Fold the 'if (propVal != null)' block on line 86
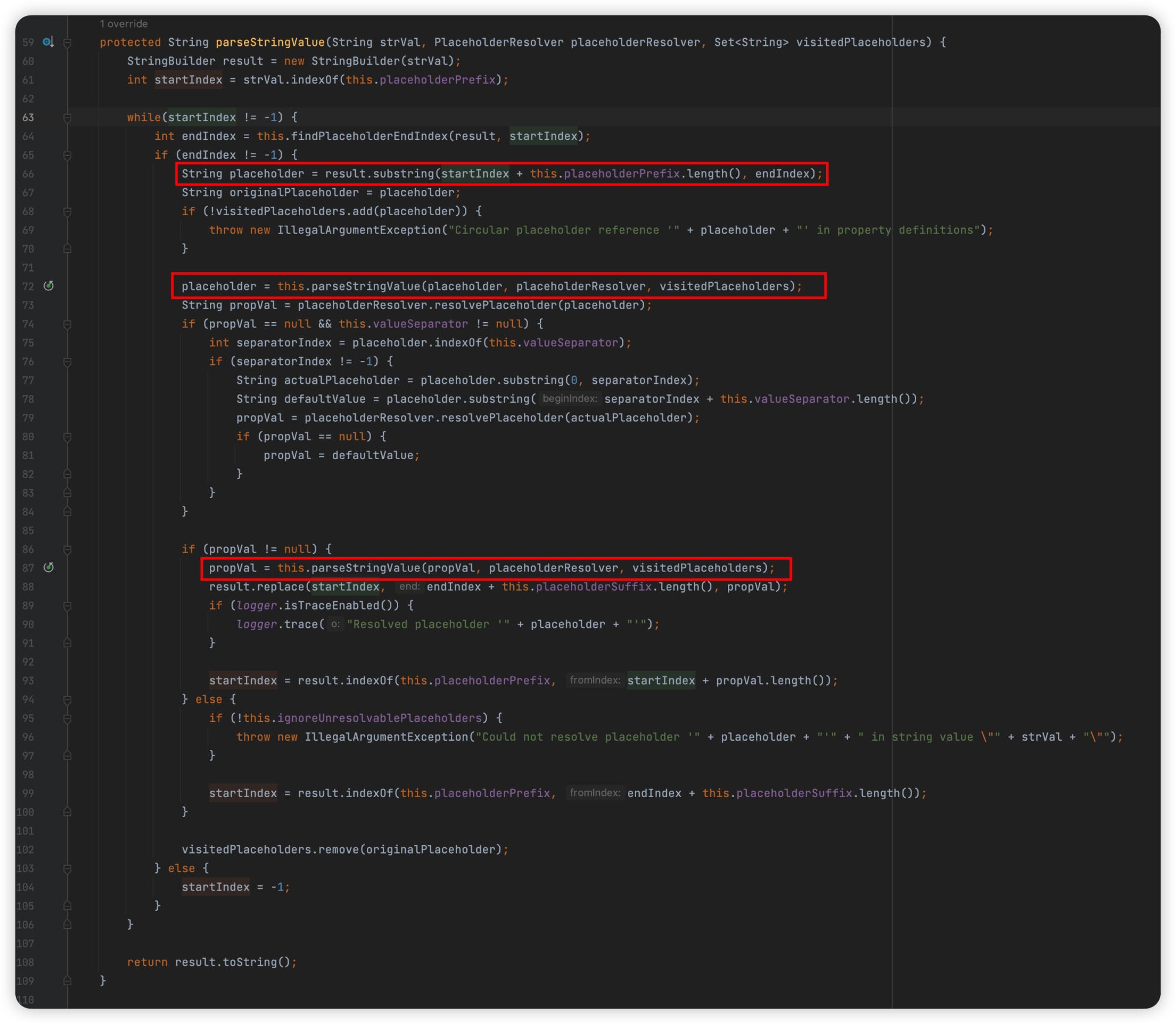 [x=68, y=549]
